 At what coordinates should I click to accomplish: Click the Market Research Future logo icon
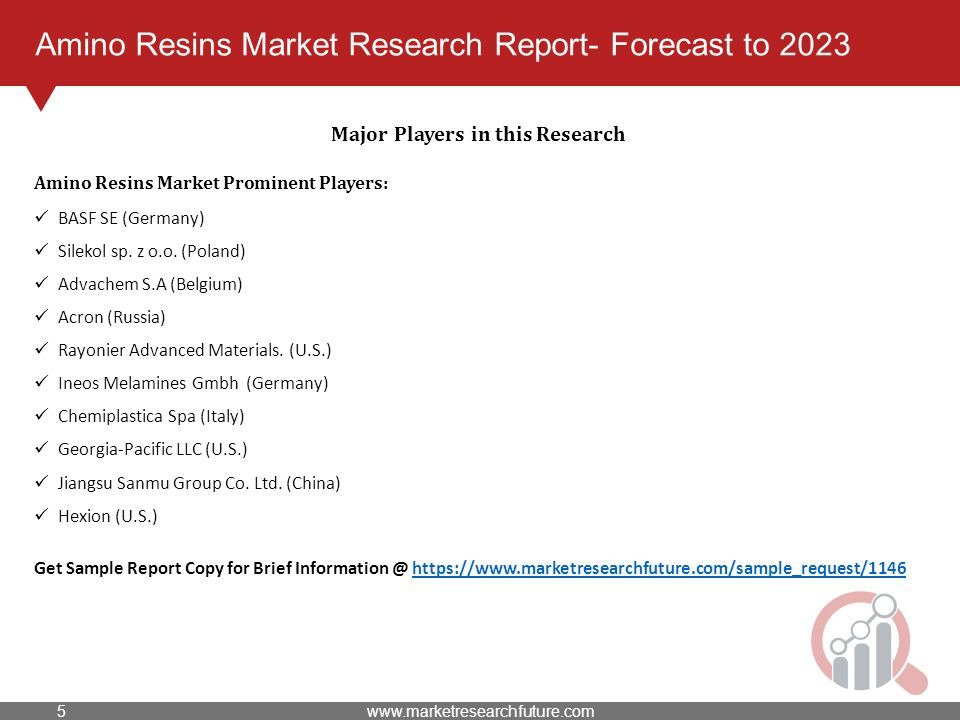[x=869, y=642]
